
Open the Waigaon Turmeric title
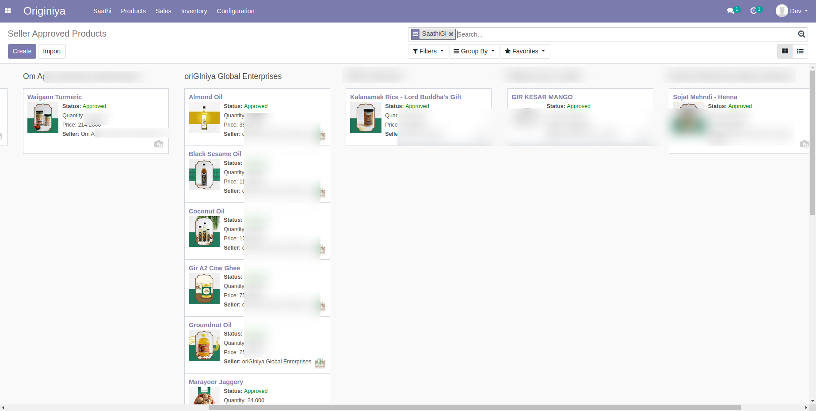pyautogui.click(x=55, y=97)
